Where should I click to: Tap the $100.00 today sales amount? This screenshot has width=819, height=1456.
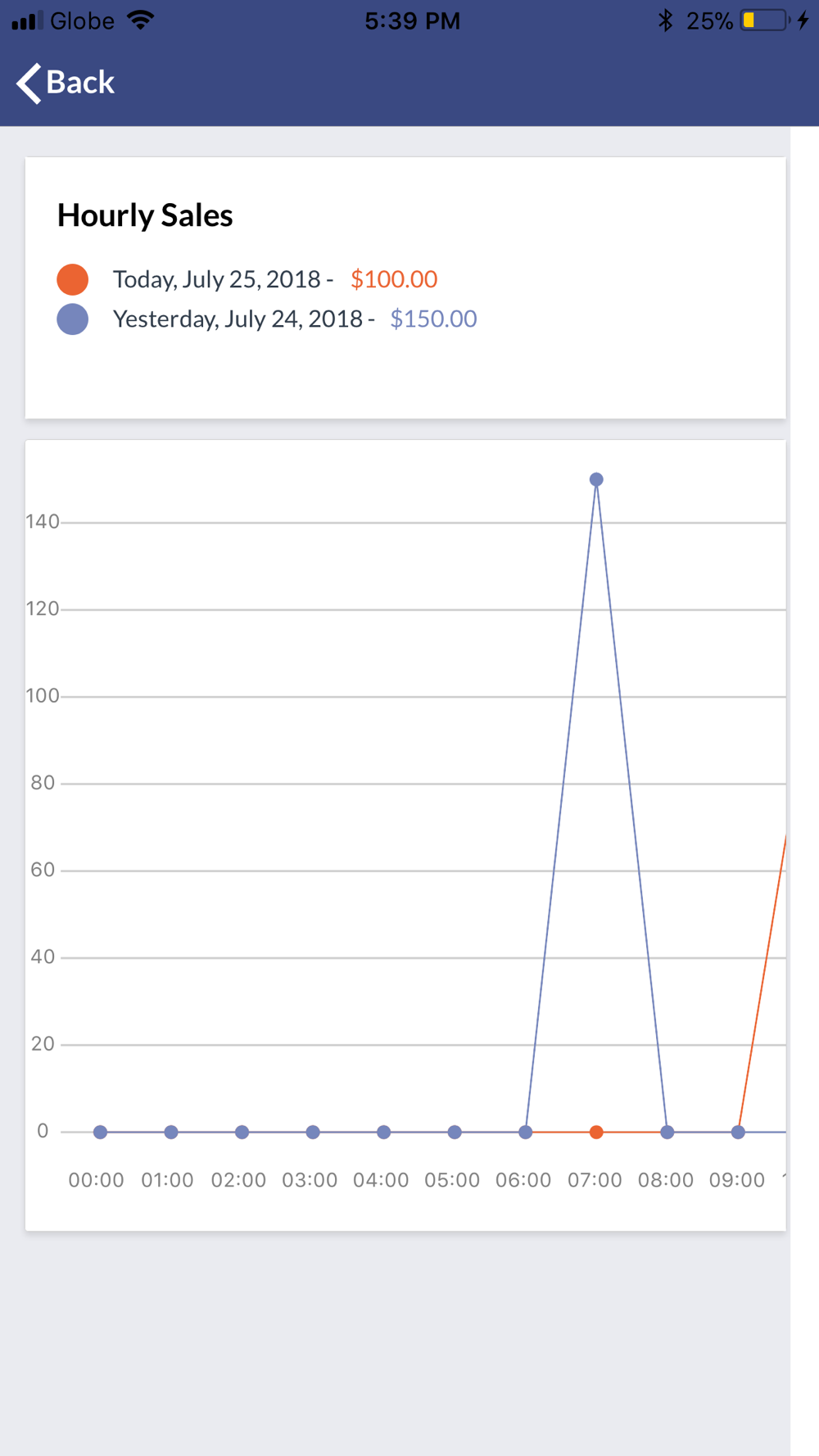(x=394, y=279)
